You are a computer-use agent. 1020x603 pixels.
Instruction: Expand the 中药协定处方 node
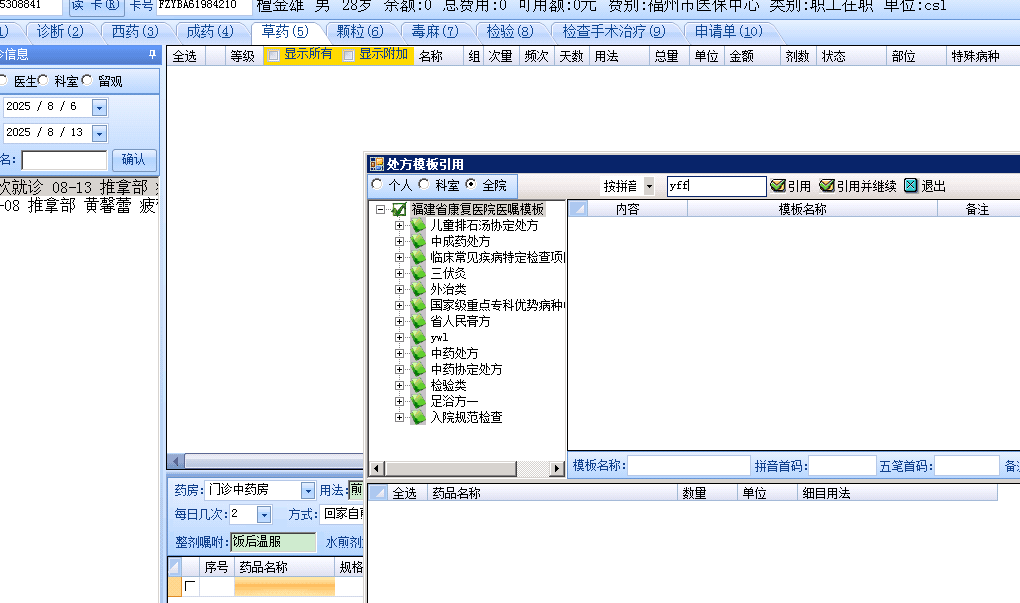399,369
